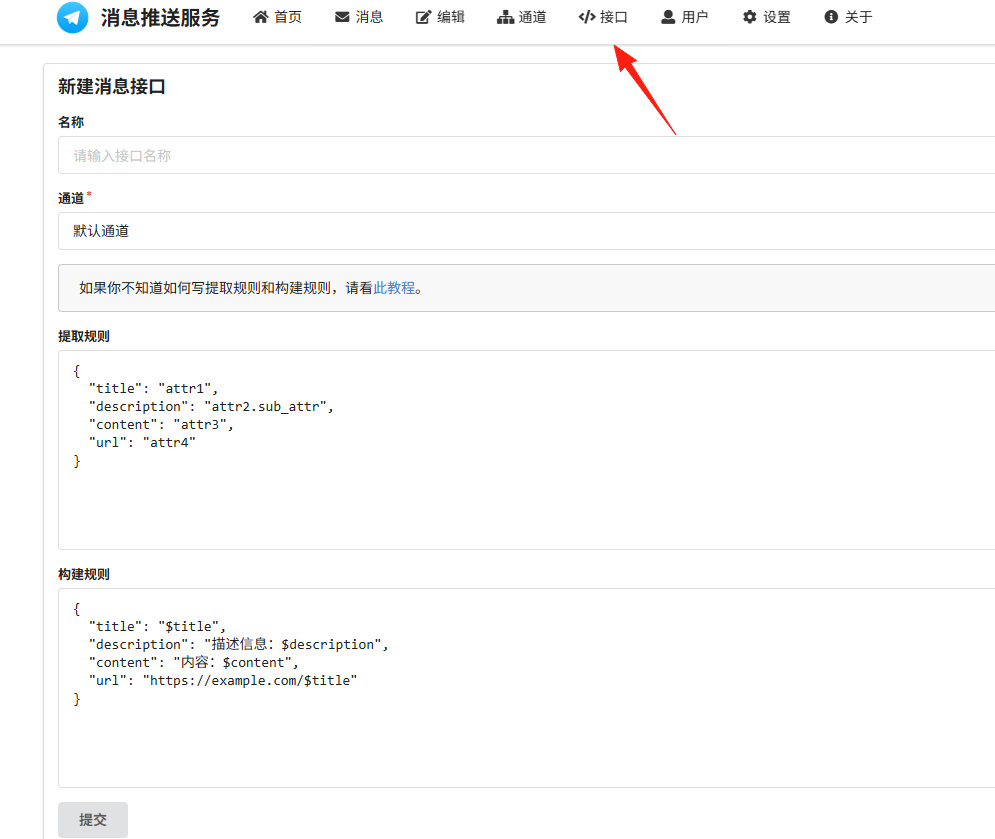Click inside the 构建规则 text area
Viewport: 995px width, 839px height.
point(526,688)
